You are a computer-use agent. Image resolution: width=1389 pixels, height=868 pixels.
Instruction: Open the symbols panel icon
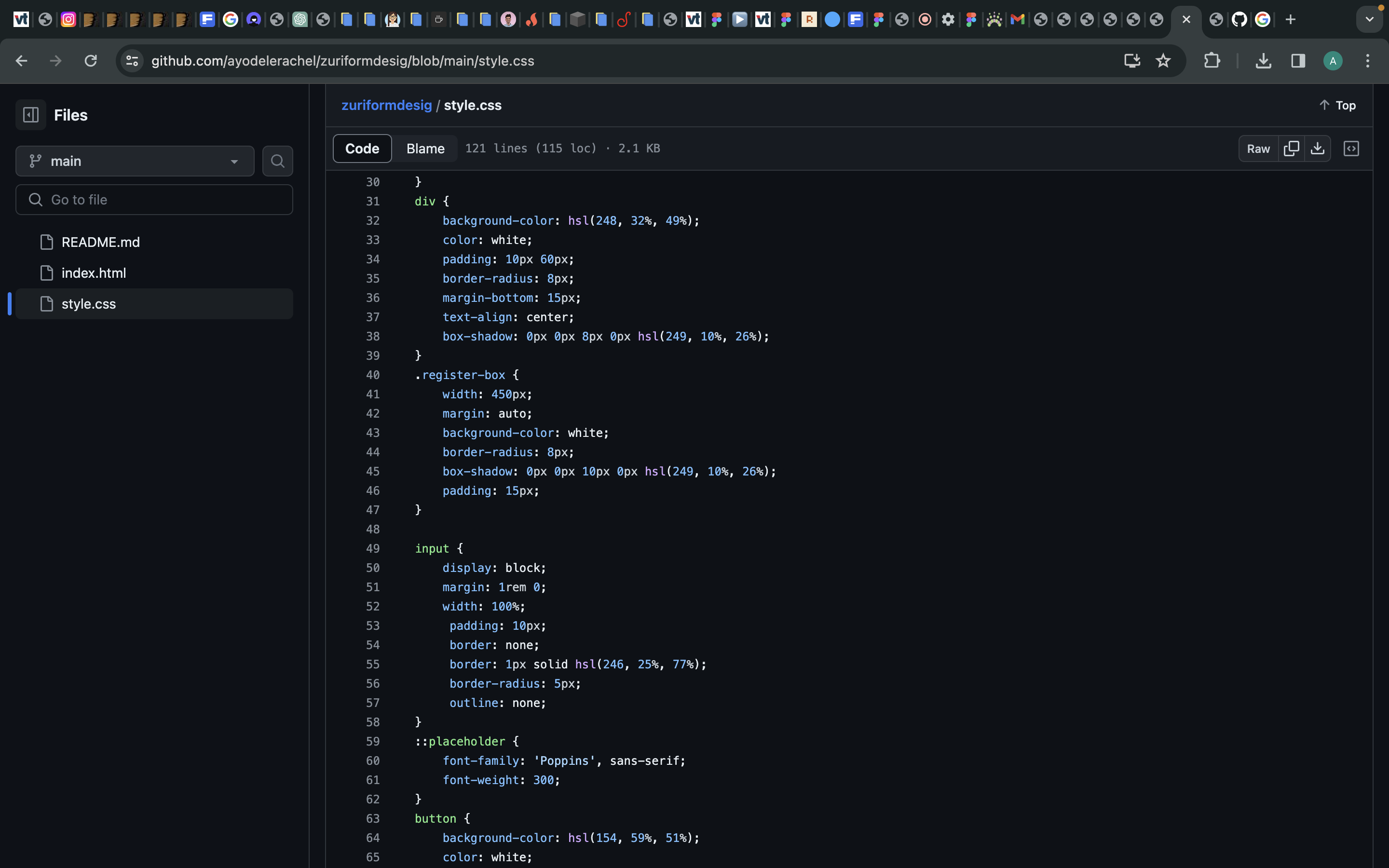pyautogui.click(x=1351, y=149)
